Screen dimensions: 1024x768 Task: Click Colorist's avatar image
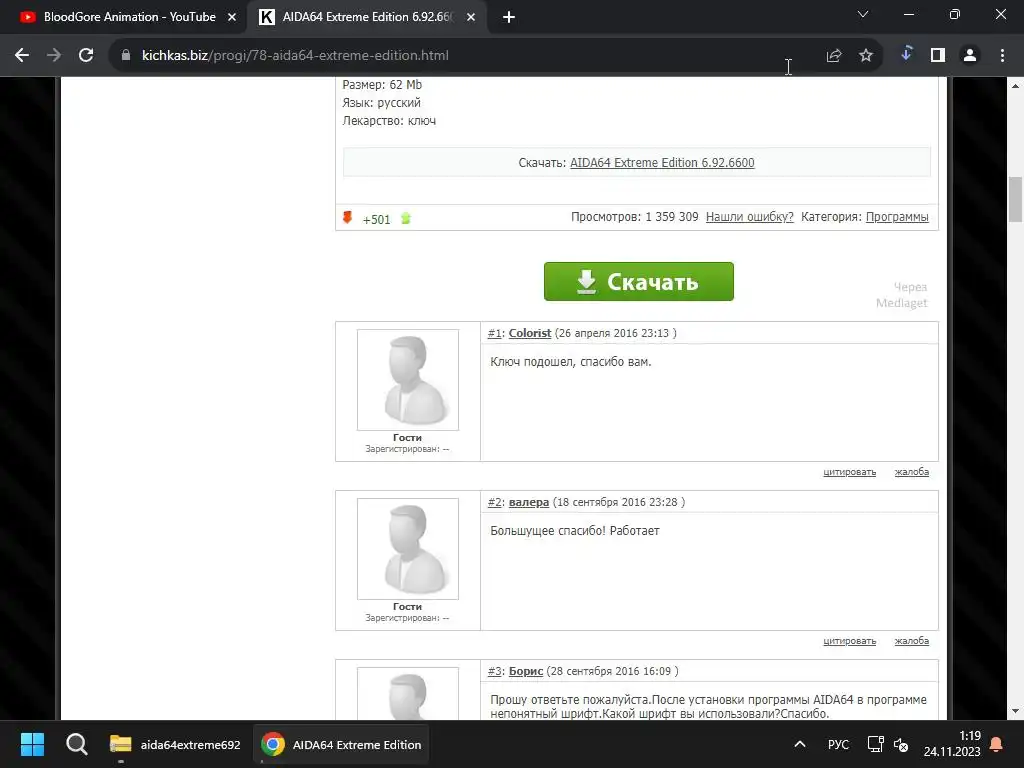(x=408, y=379)
